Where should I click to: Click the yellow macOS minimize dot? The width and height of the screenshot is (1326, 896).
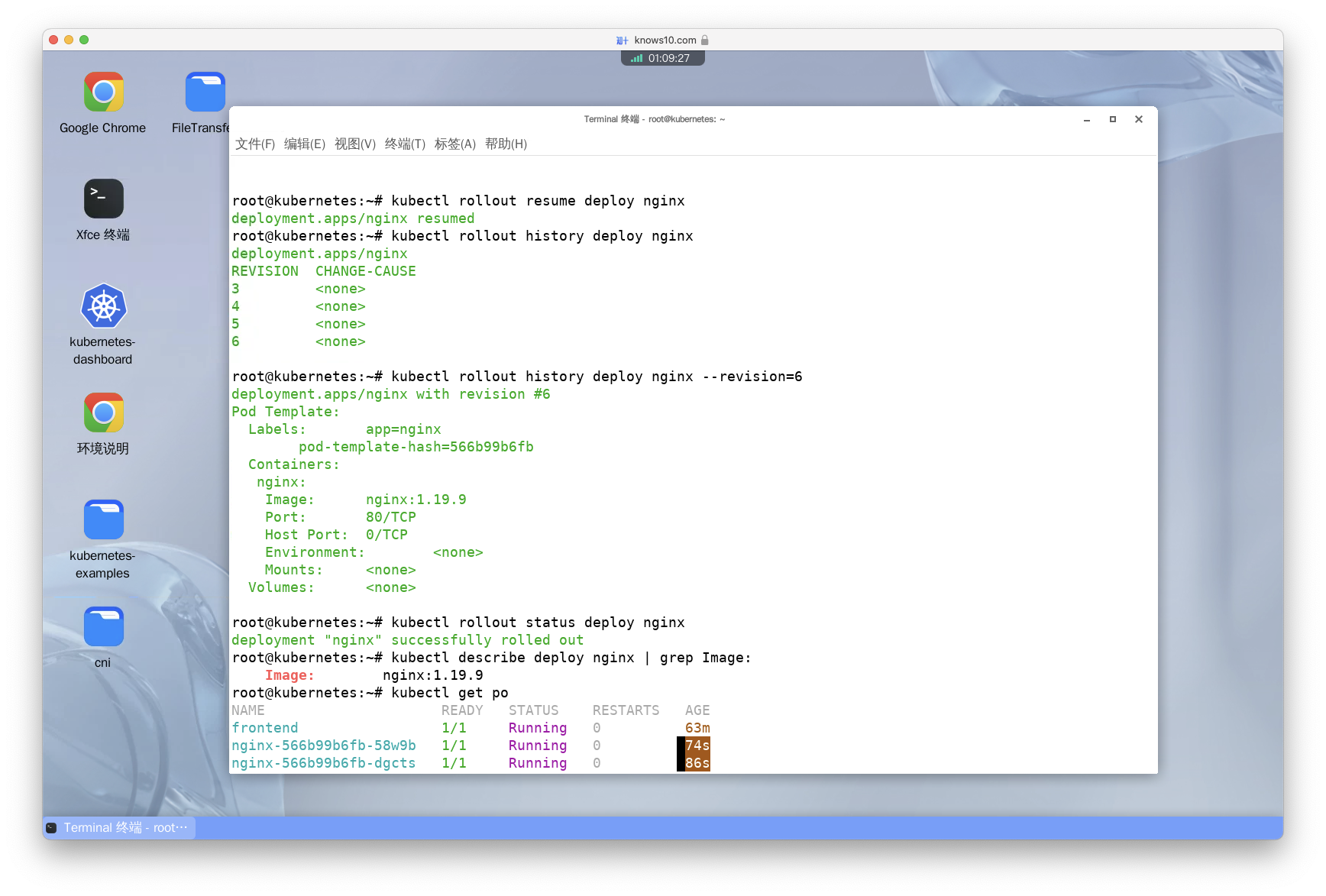click(69, 40)
